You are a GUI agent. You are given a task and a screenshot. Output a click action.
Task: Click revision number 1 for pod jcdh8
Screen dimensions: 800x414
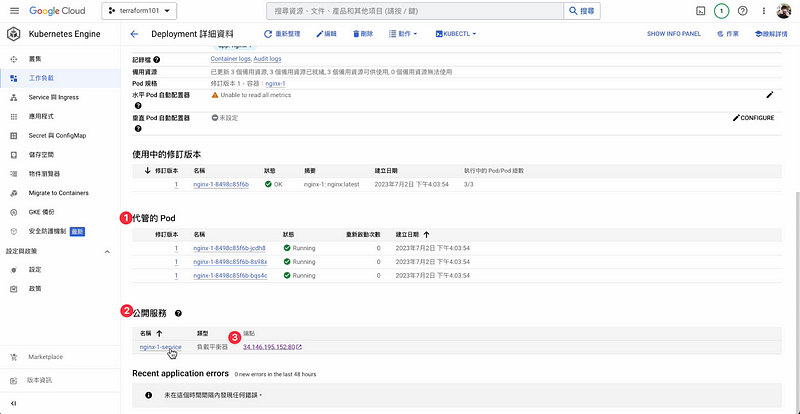pos(176,249)
